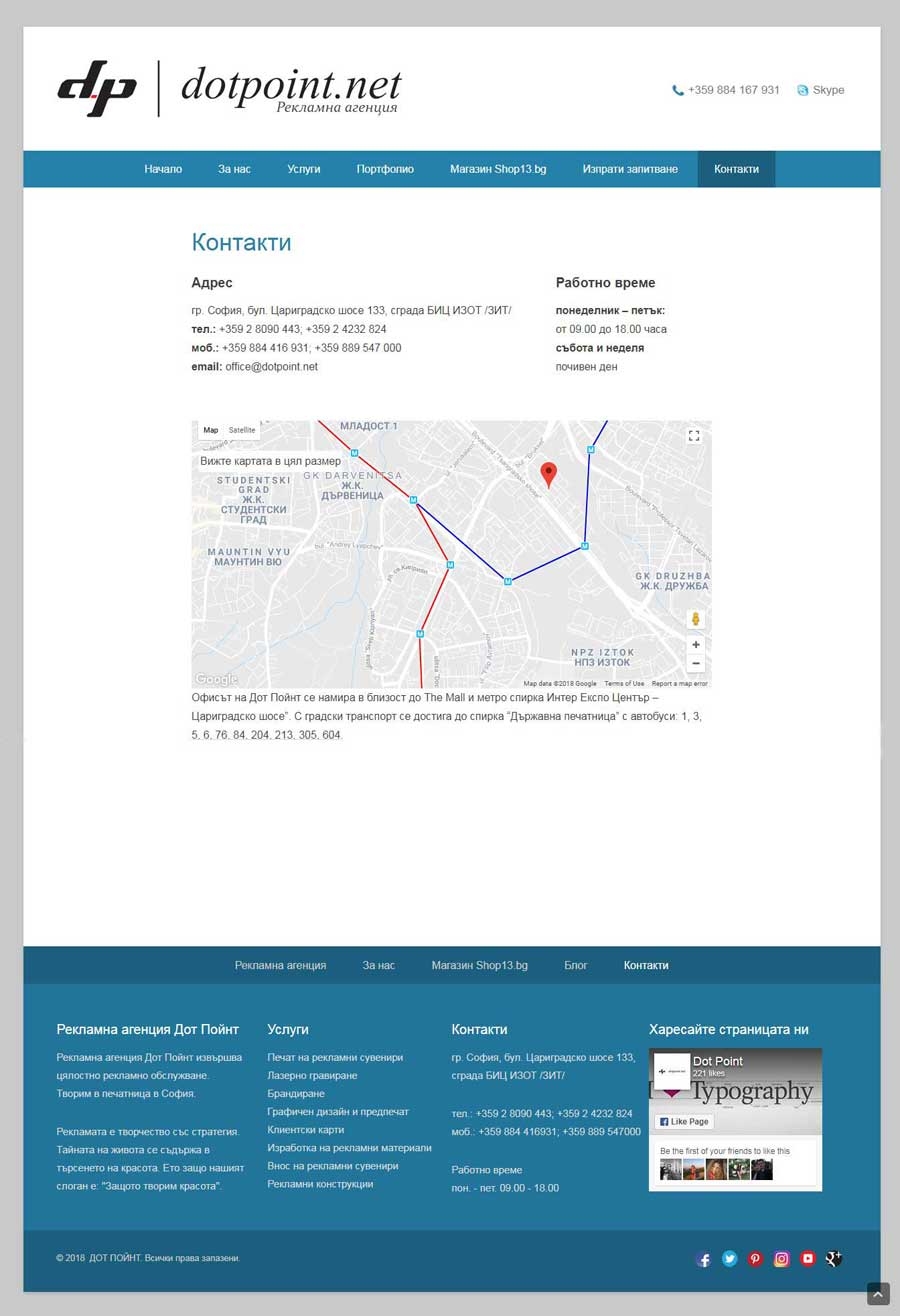Switch the map to Map view

pyautogui.click(x=211, y=430)
